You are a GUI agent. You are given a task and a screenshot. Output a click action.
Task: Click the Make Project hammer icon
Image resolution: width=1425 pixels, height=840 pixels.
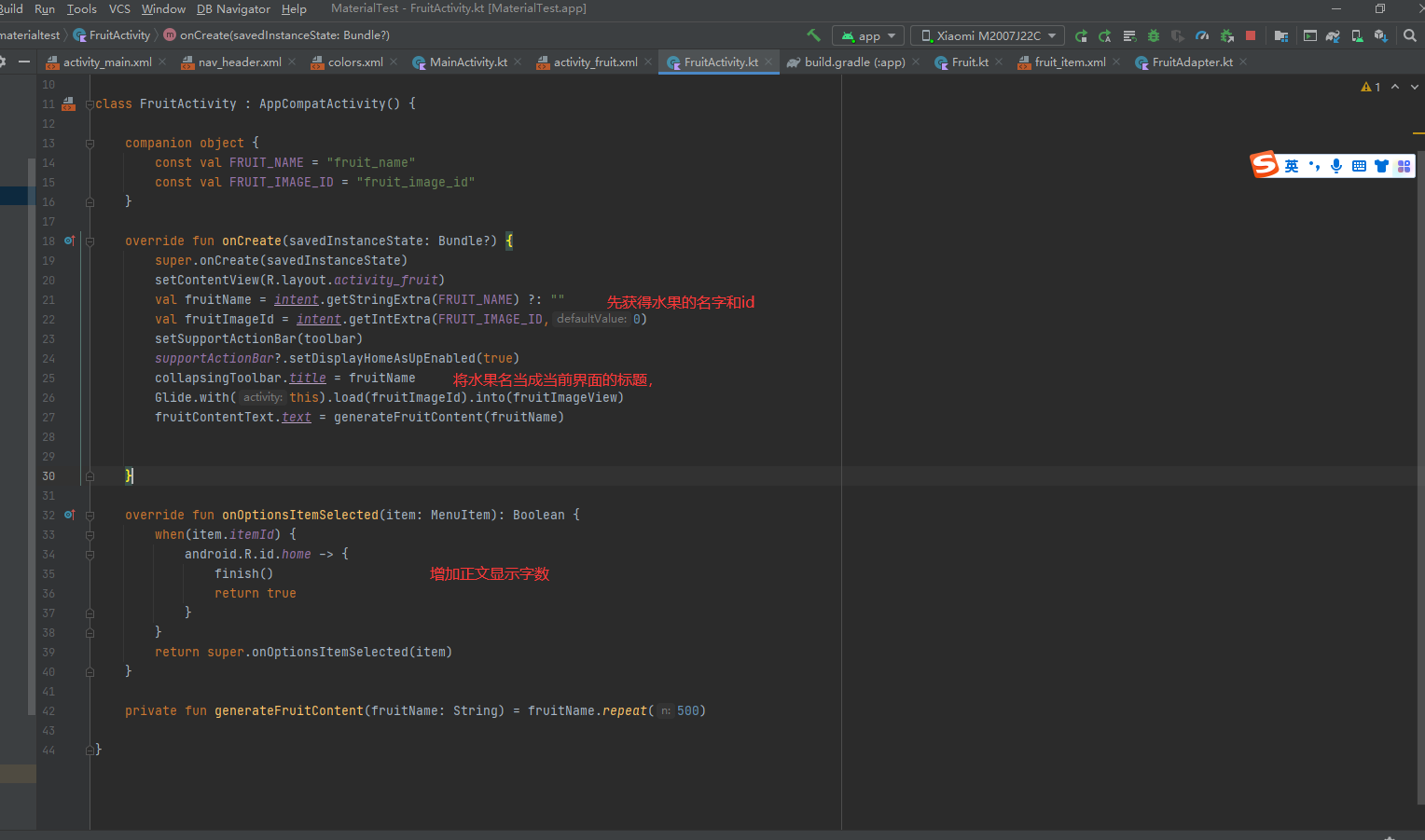(813, 35)
